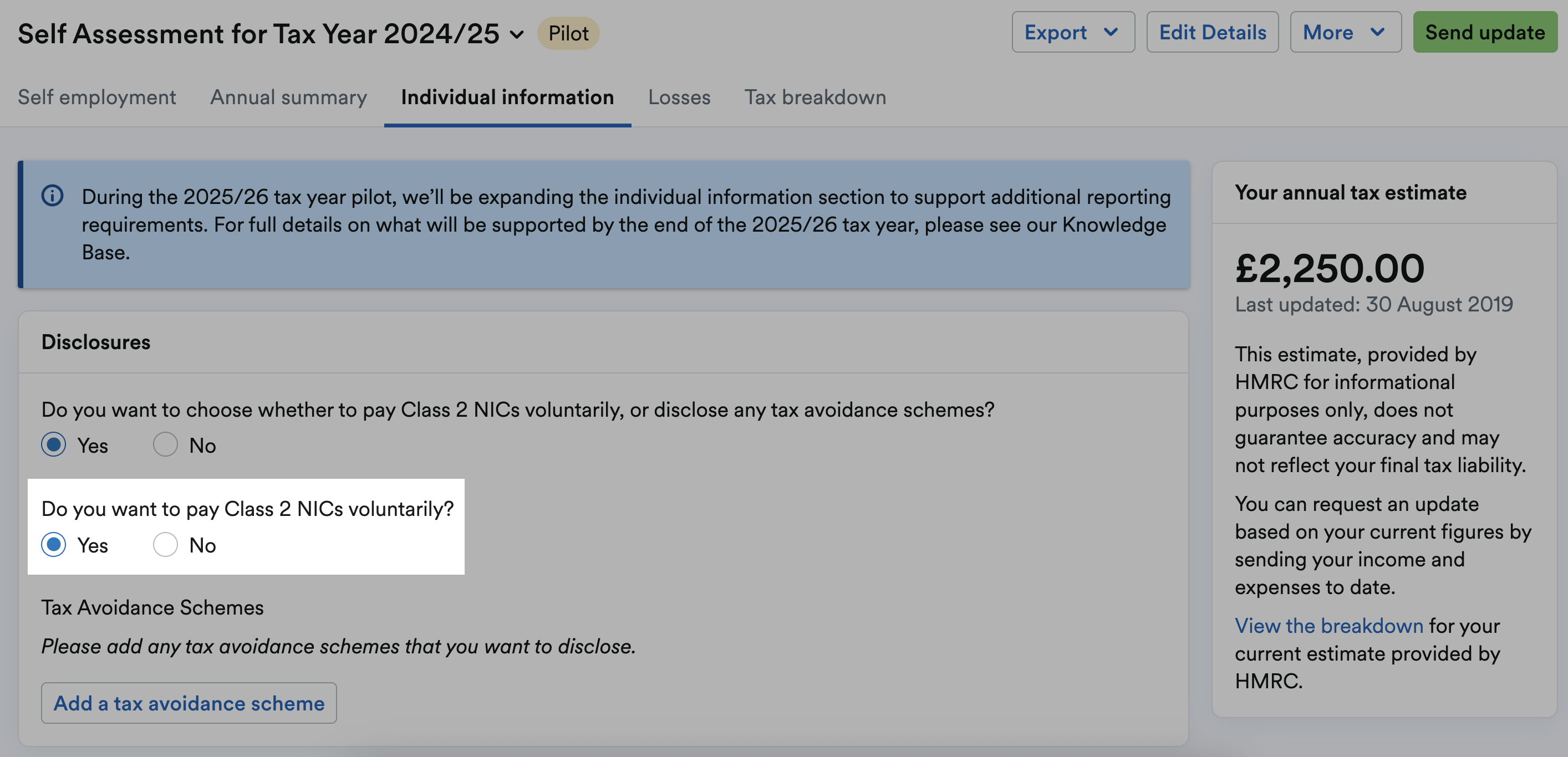
Task: Select No to pay Class 2 NICs voluntarily
Action: click(165, 545)
